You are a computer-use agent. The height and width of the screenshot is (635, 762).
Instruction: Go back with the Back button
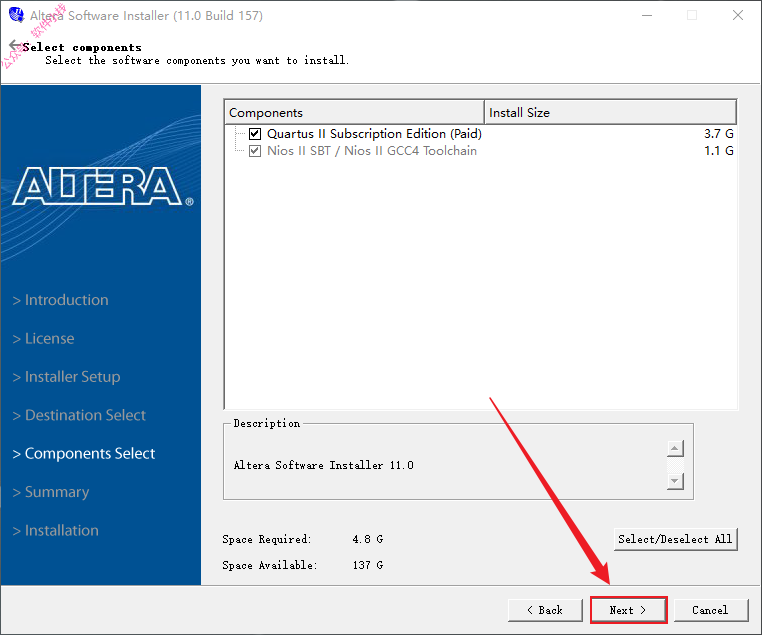coord(545,610)
